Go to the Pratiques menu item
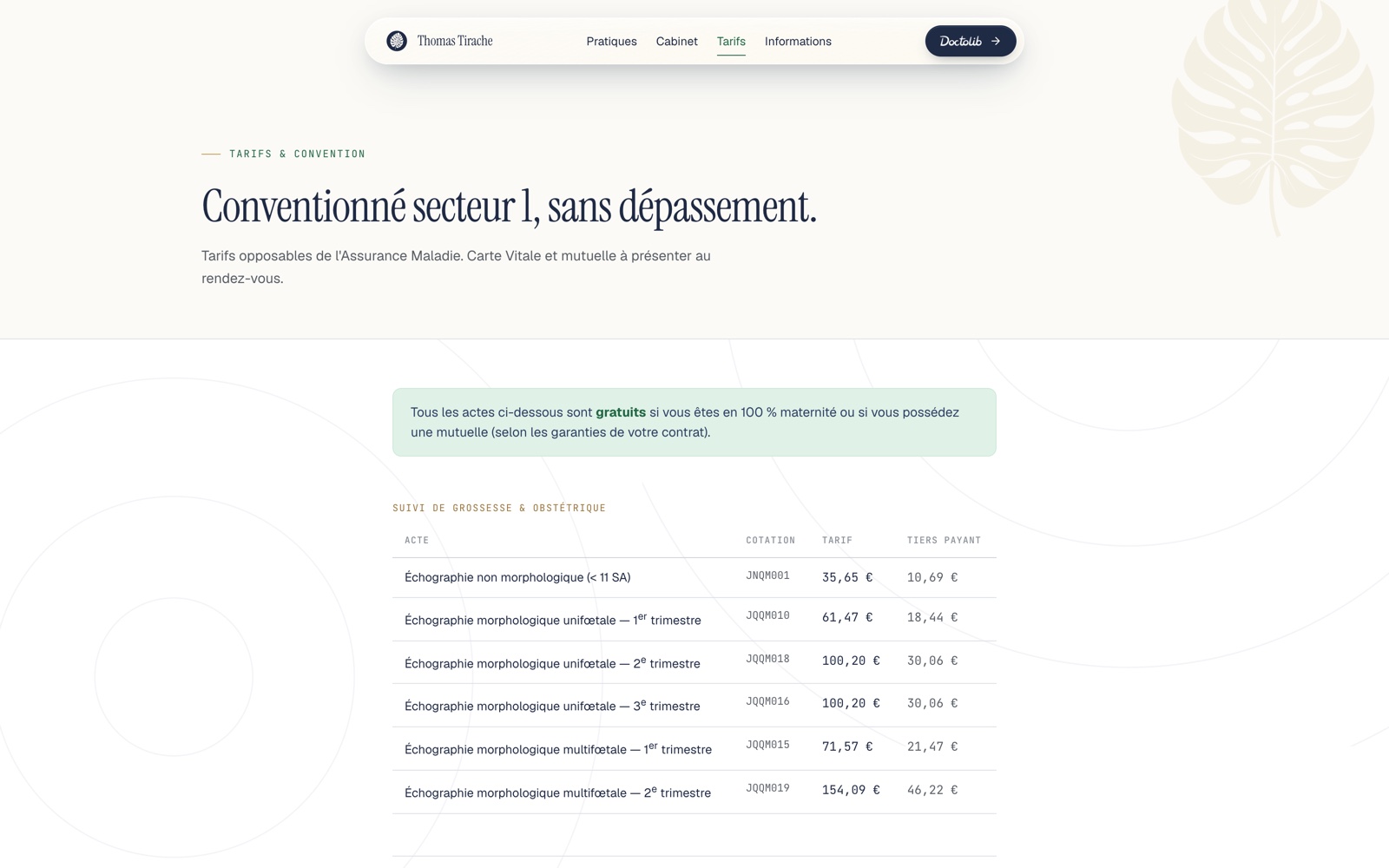The width and height of the screenshot is (1389, 868). tap(611, 41)
